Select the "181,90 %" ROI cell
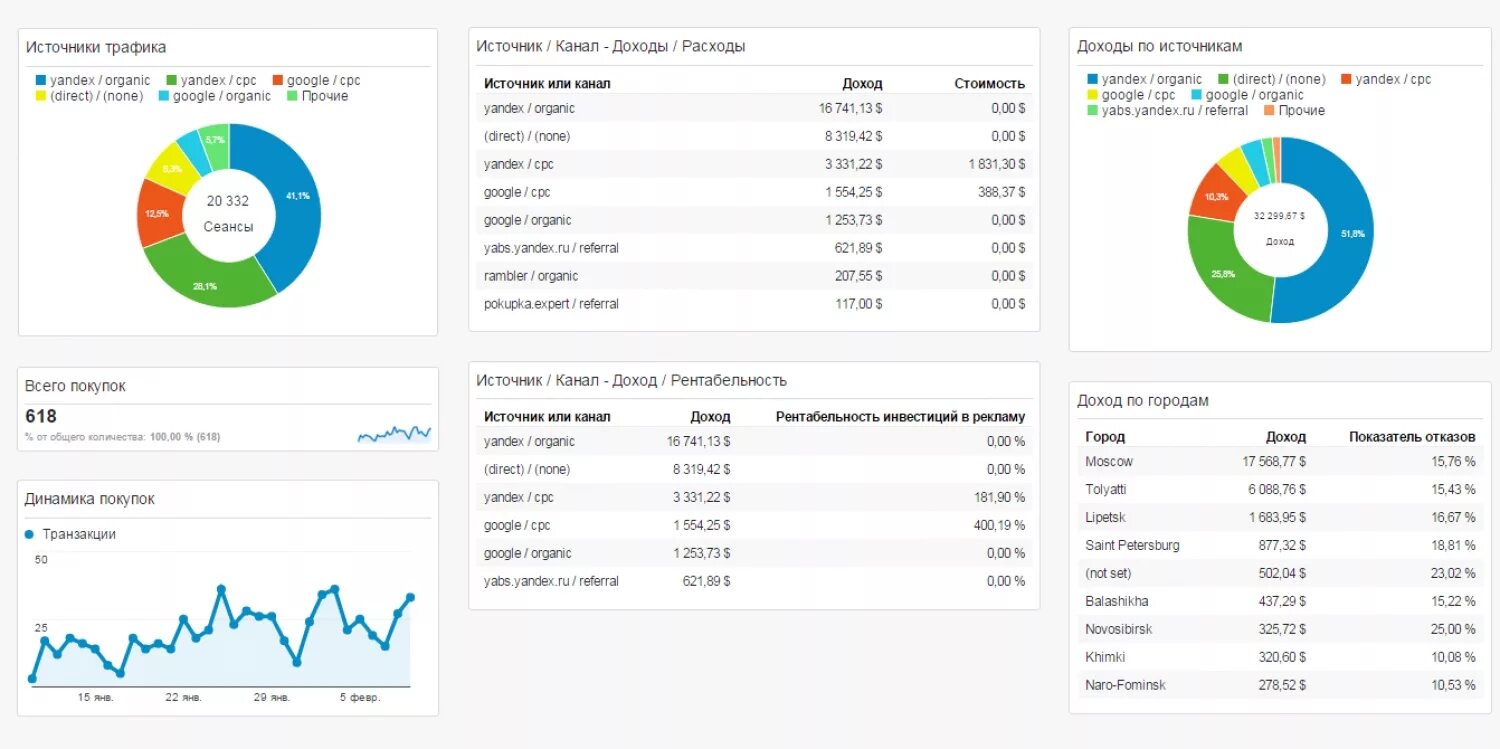The image size is (1500, 749). point(1000,497)
